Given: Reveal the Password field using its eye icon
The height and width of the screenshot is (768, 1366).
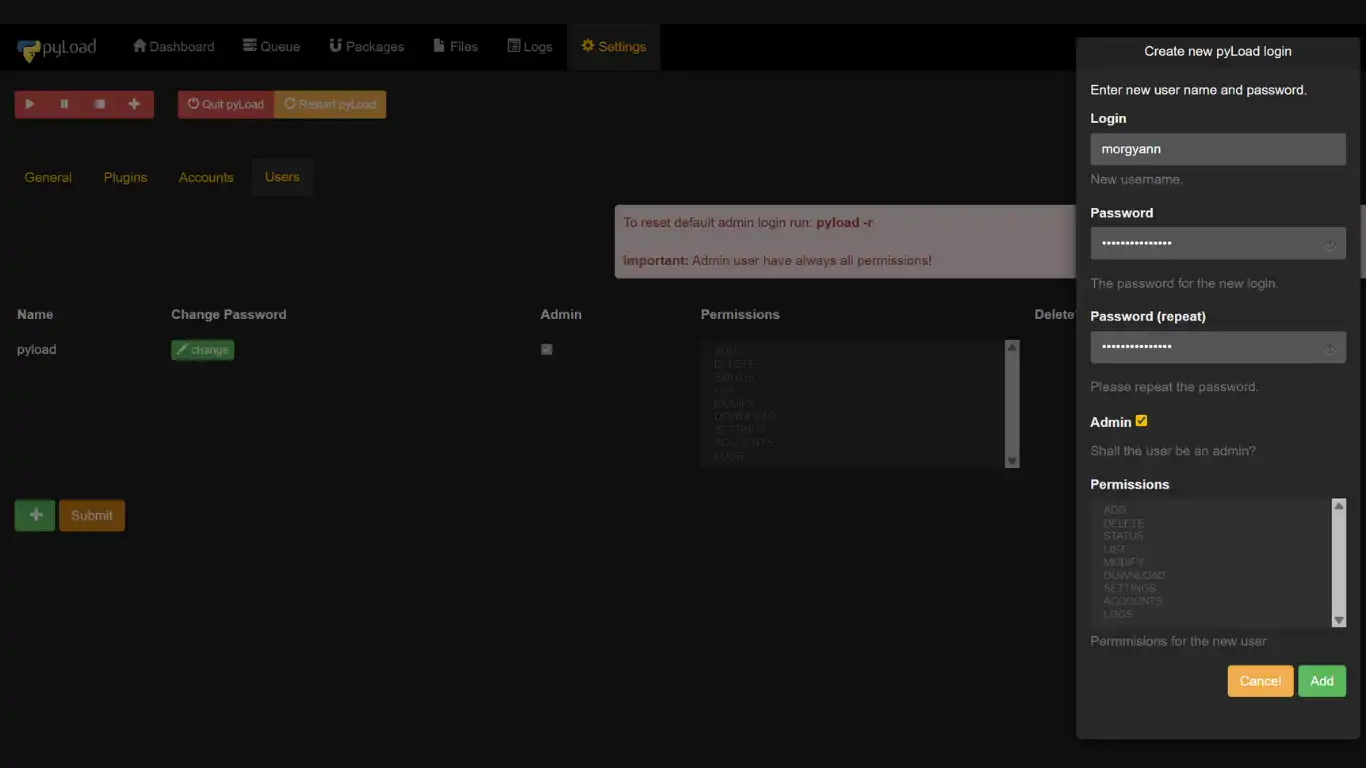Looking at the screenshot, I should 1331,243.
